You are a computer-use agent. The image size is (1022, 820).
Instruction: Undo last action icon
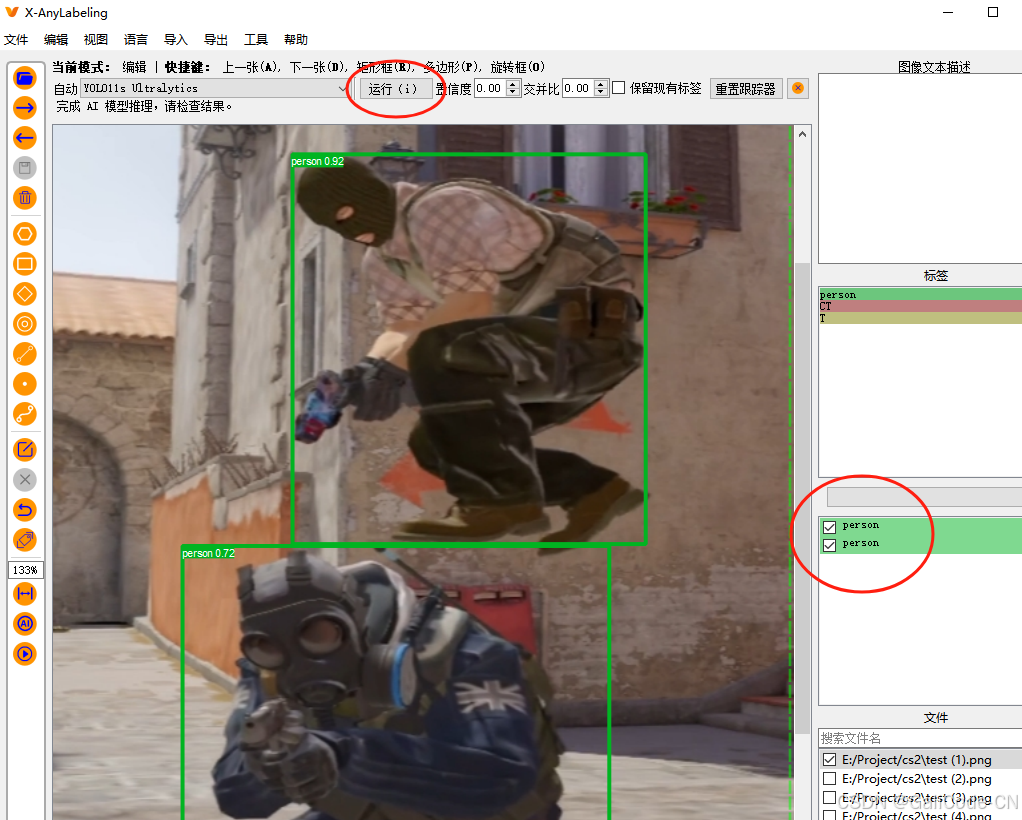point(25,510)
